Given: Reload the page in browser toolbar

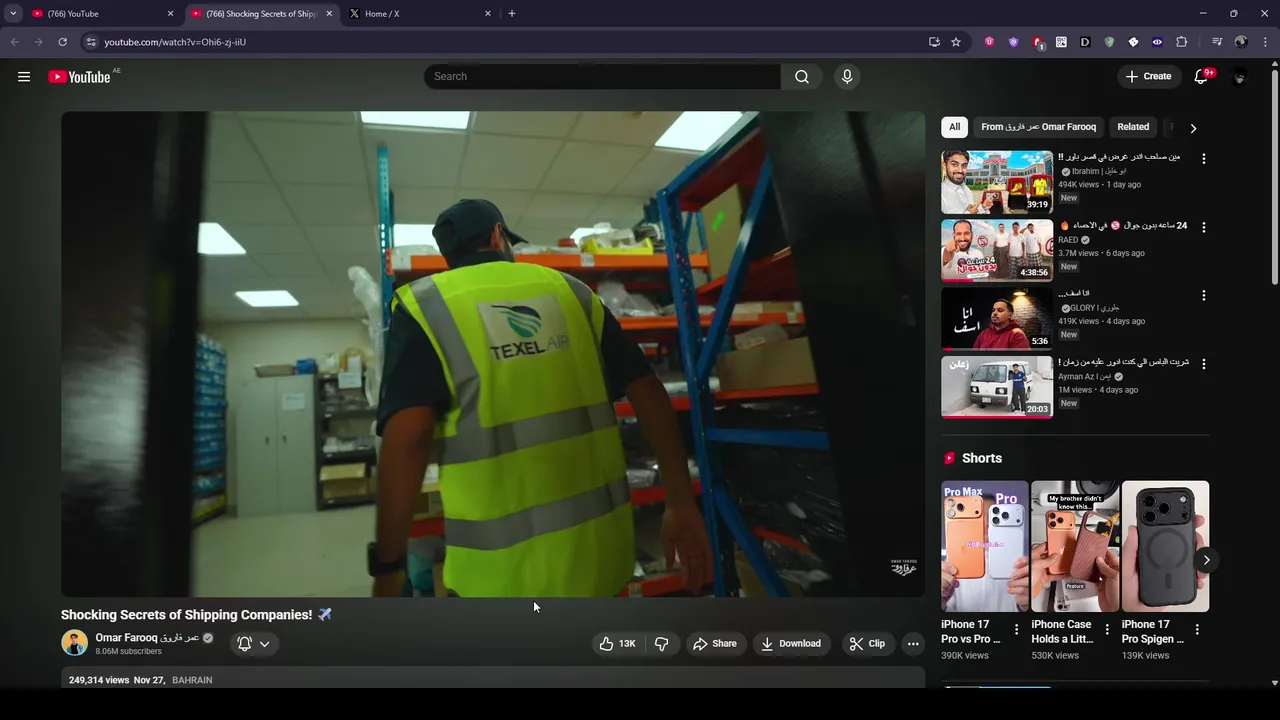Looking at the screenshot, I should pyautogui.click(x=62, y=42).
